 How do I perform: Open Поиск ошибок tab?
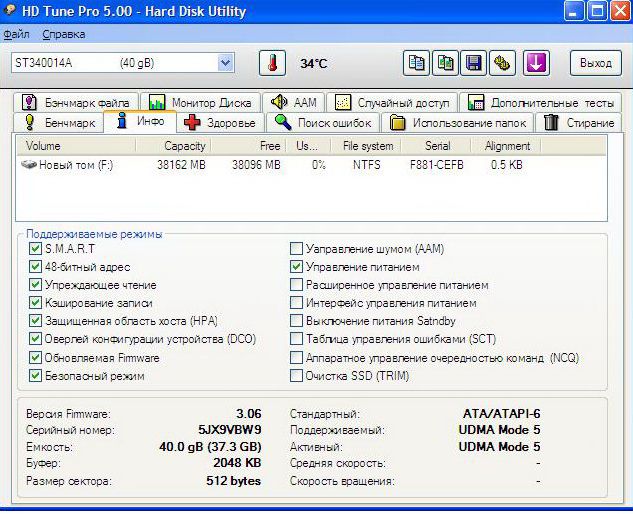pos(323,122)
